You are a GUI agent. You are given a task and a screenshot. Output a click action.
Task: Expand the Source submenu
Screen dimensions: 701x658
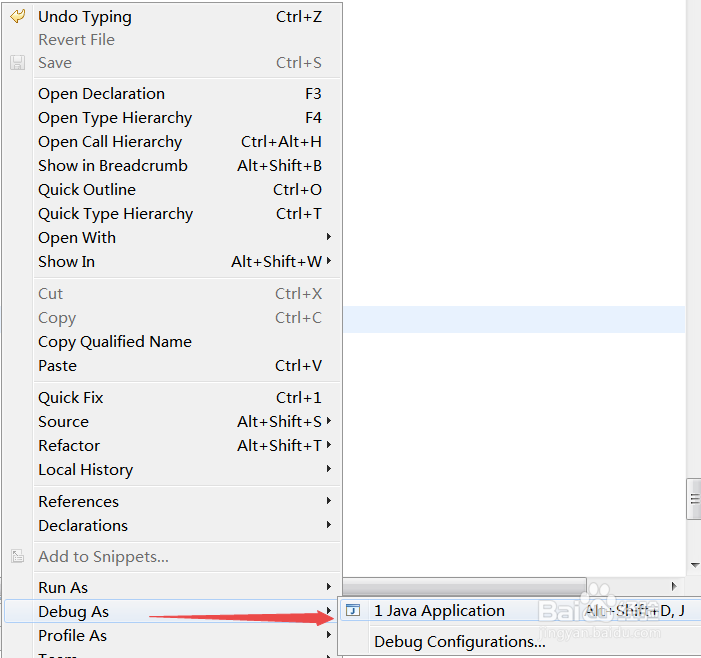(x=187, y=422)
